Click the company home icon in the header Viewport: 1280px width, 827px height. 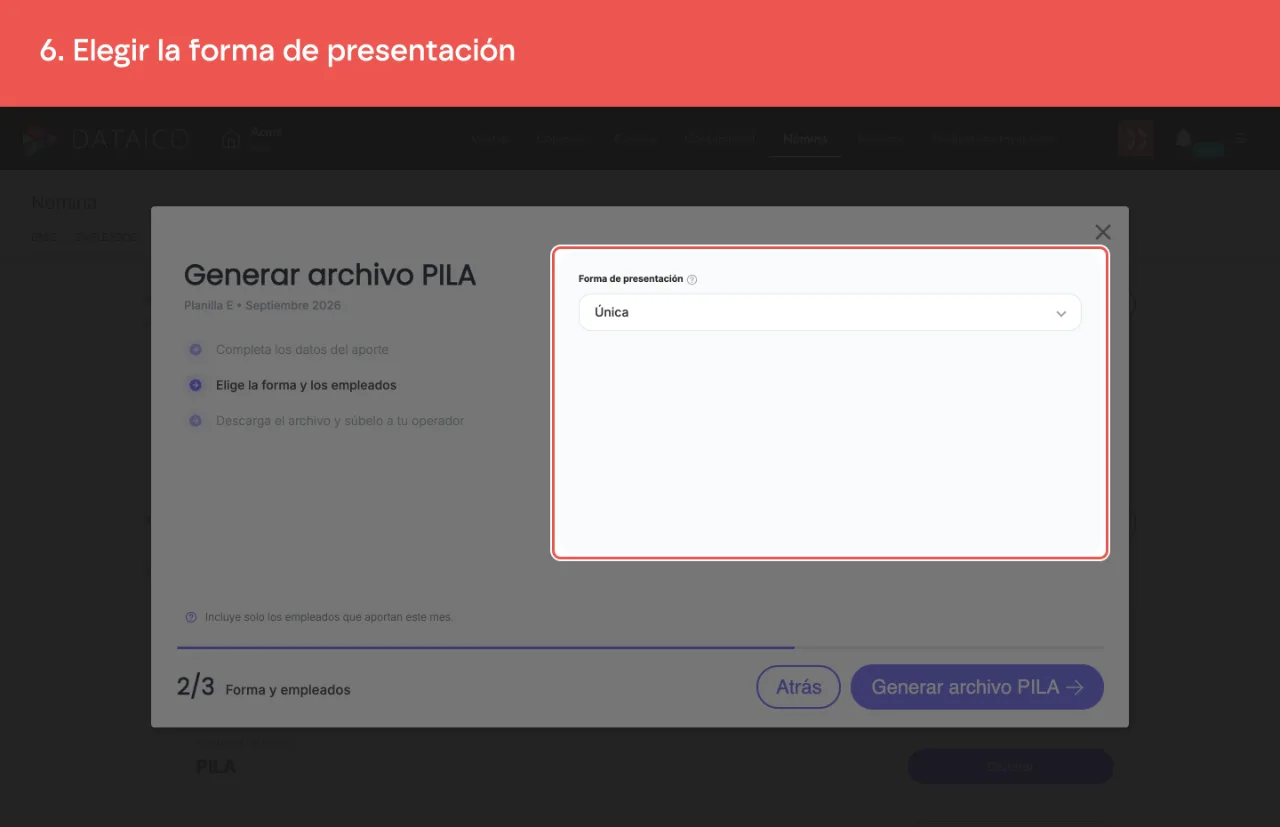(231, 140)
